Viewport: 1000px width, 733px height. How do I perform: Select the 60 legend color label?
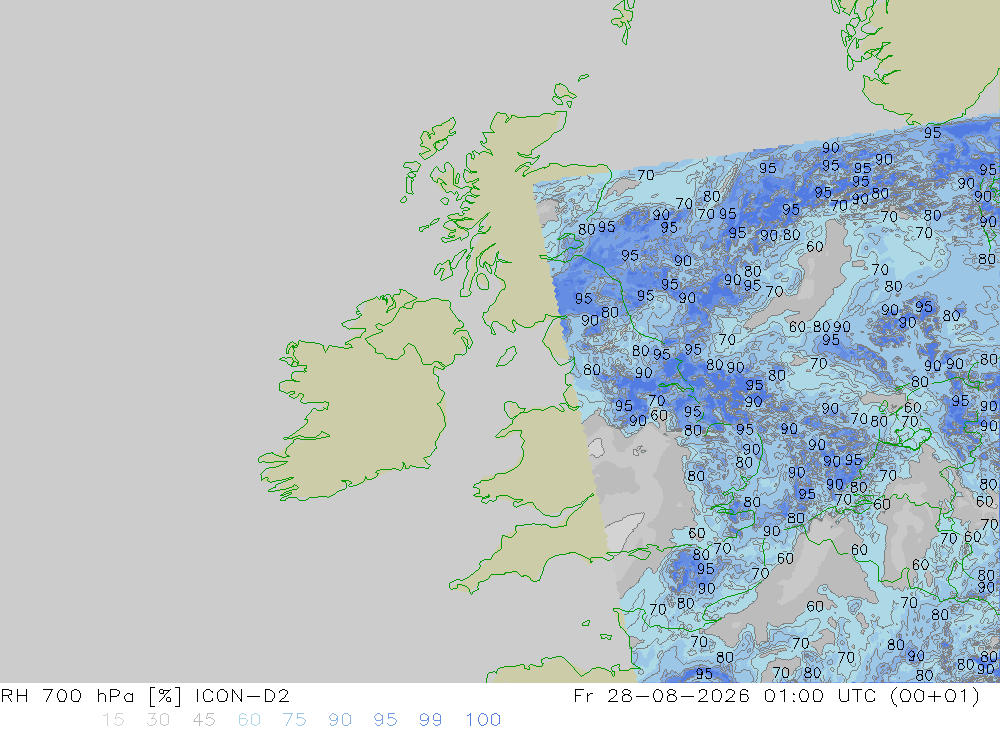coord(249,720)
